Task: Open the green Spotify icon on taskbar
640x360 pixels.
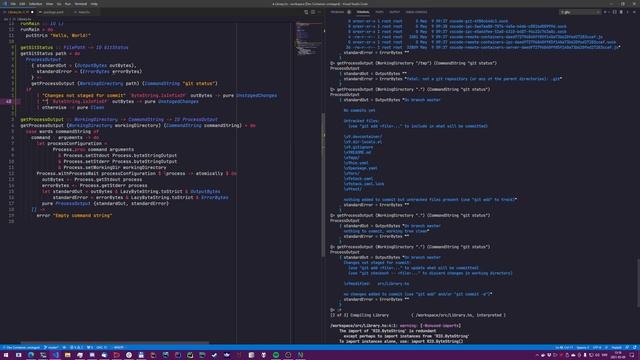Action: click(x=276, y=355)
